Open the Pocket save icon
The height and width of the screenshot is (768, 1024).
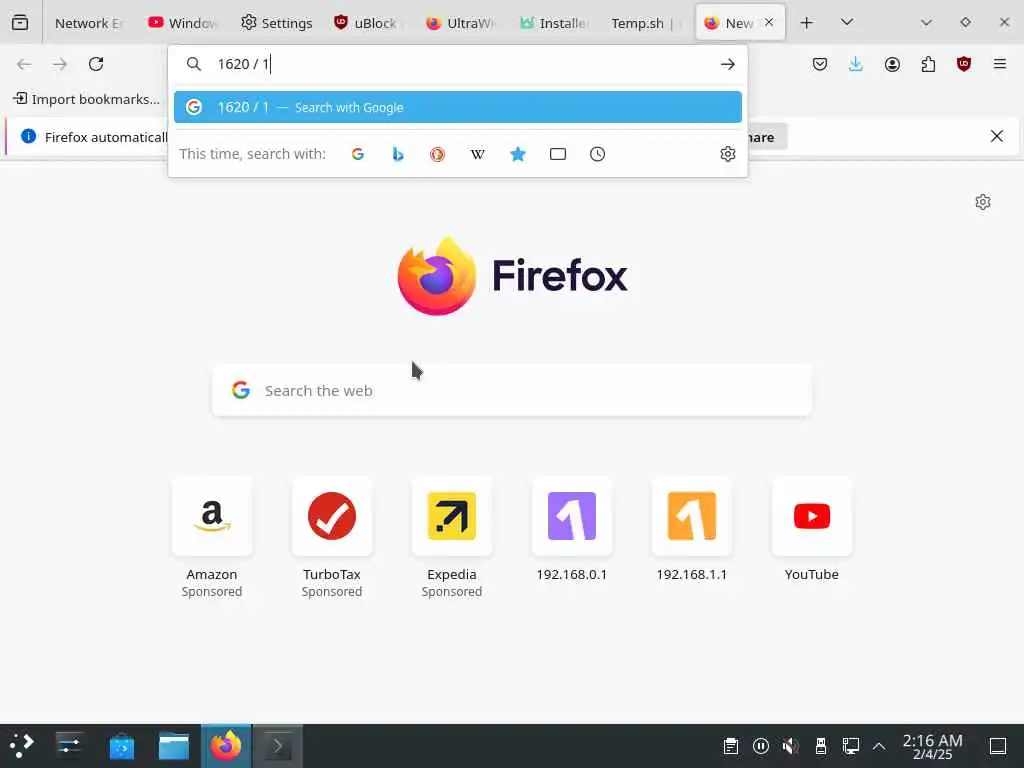point(820,64)
